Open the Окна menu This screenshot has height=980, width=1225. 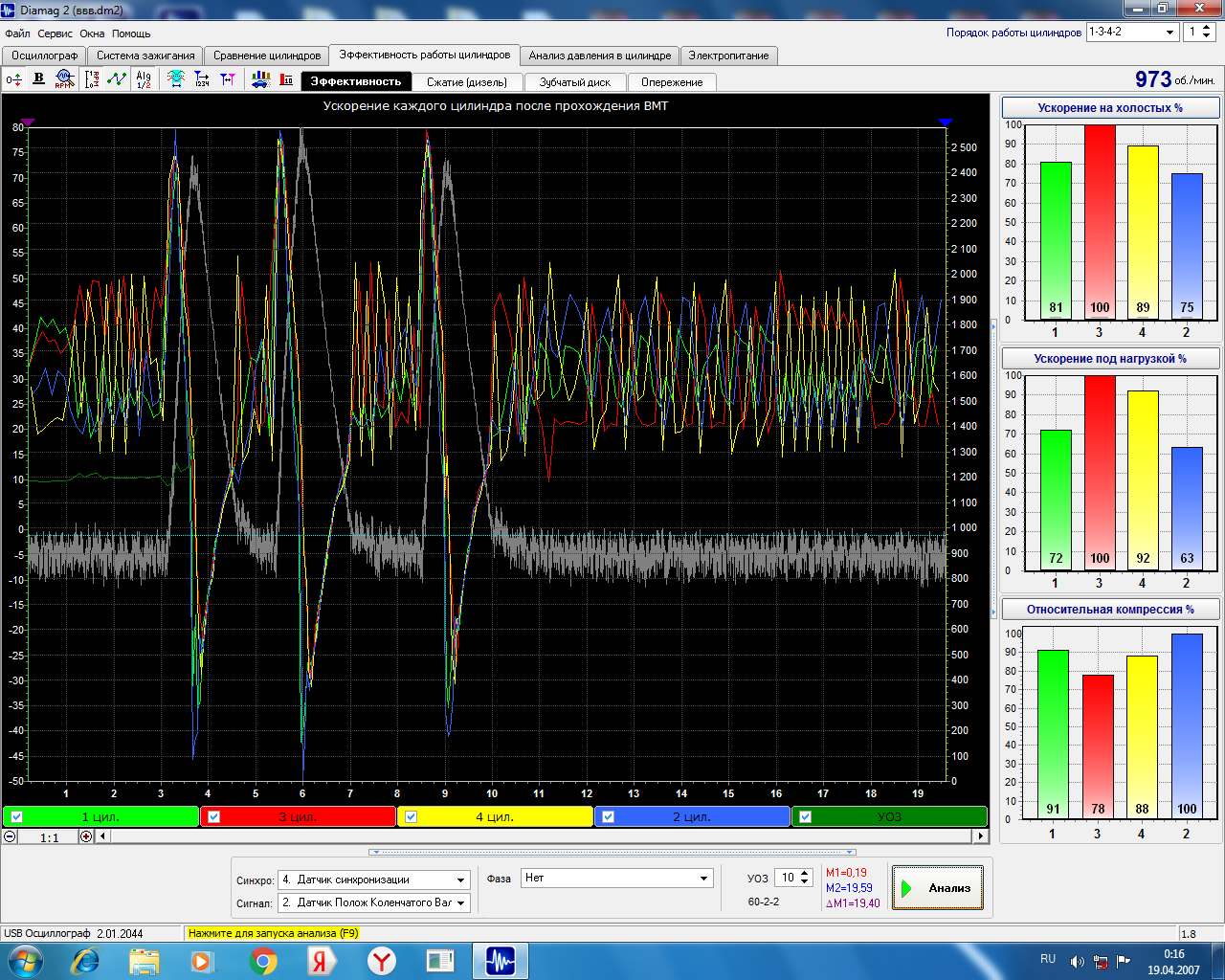click(x=93, y=33)
